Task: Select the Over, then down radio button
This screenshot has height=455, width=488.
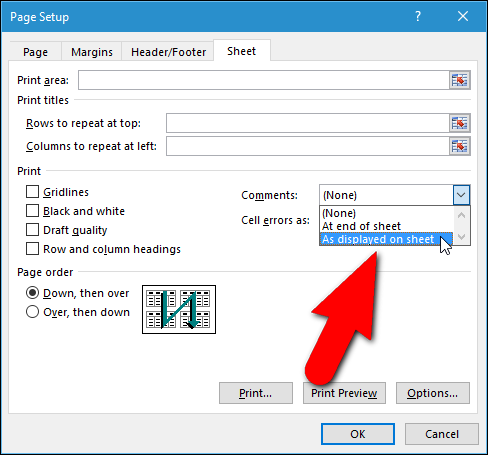Action: click(32, 312)
